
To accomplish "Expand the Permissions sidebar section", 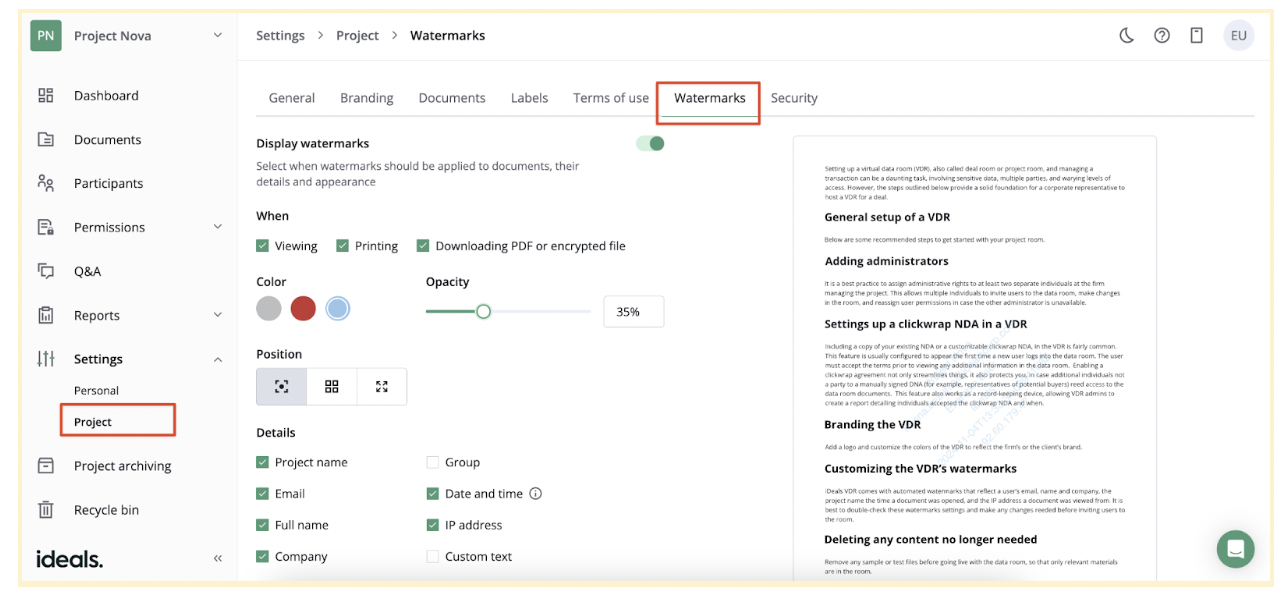I will click(217, 227).
